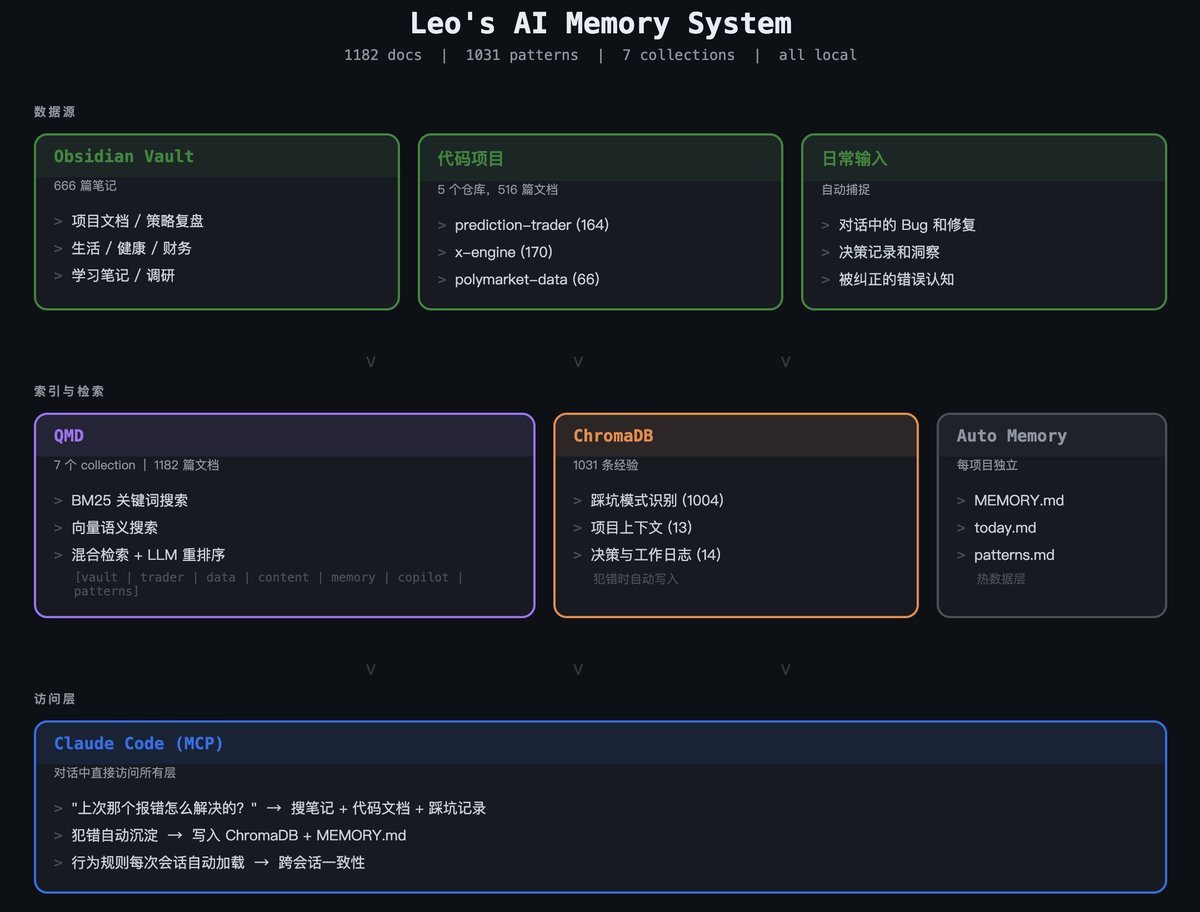Click the arrow beside 踩坑模式识别 (1004)
Image resolution: width=1200 pixels, height=912 pixels.
pyautogui.click(x=578, y=501)
